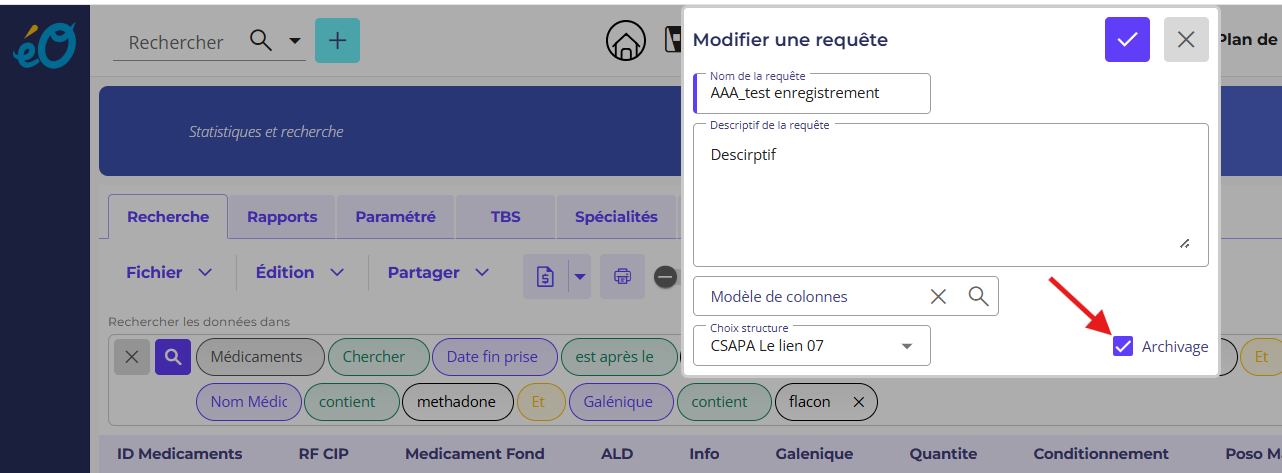Clear search criteria with the grey X button
The image size is (1282, 473).
pos(131,357)
